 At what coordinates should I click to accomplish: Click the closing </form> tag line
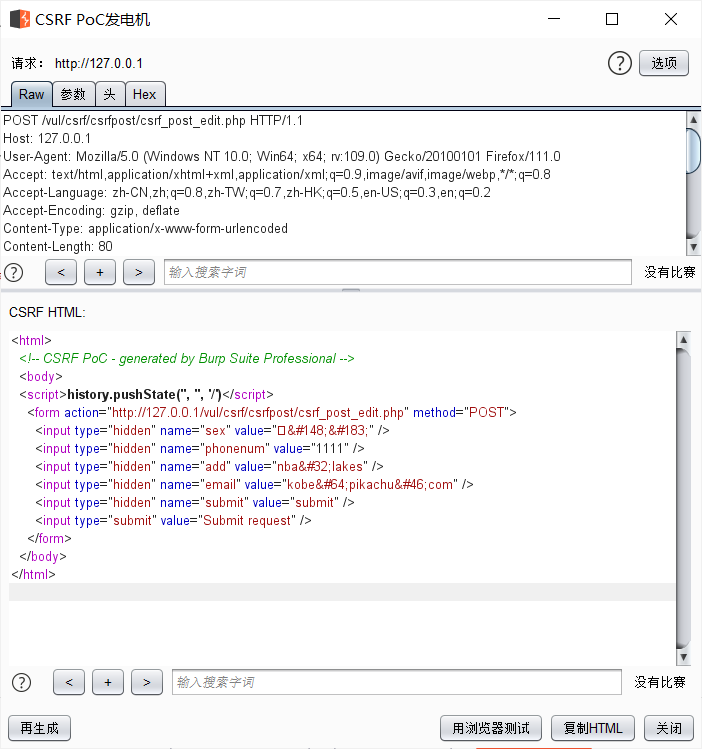pos(49,538)
